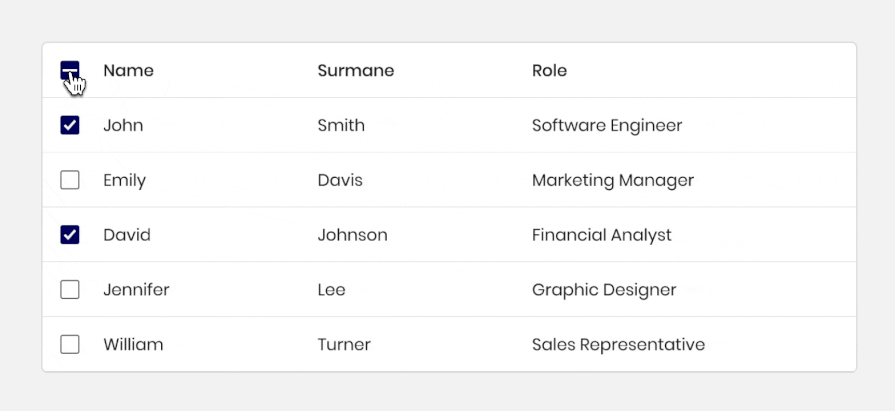Select the Marketing Manager role cell
The height and width of the screenshot is (411, 895).
point(613,180)
